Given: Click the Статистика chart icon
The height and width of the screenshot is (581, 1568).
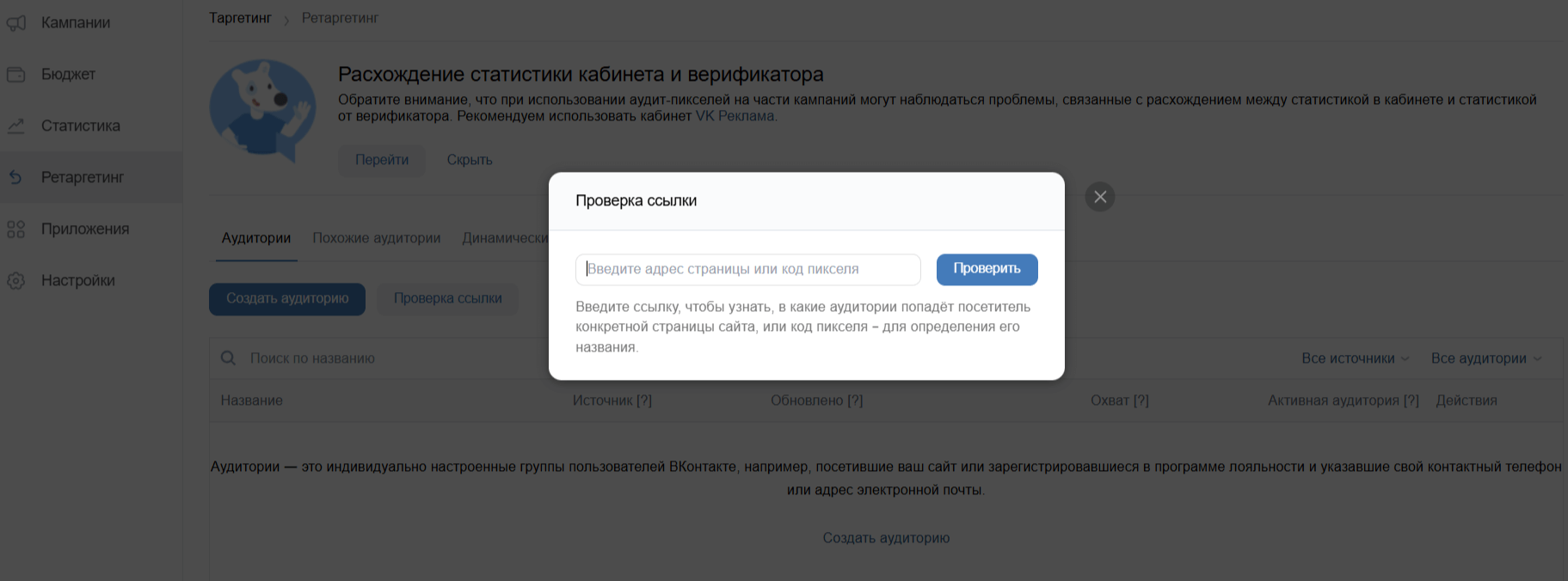Looking at the screenshot, I should click(16, 126).
